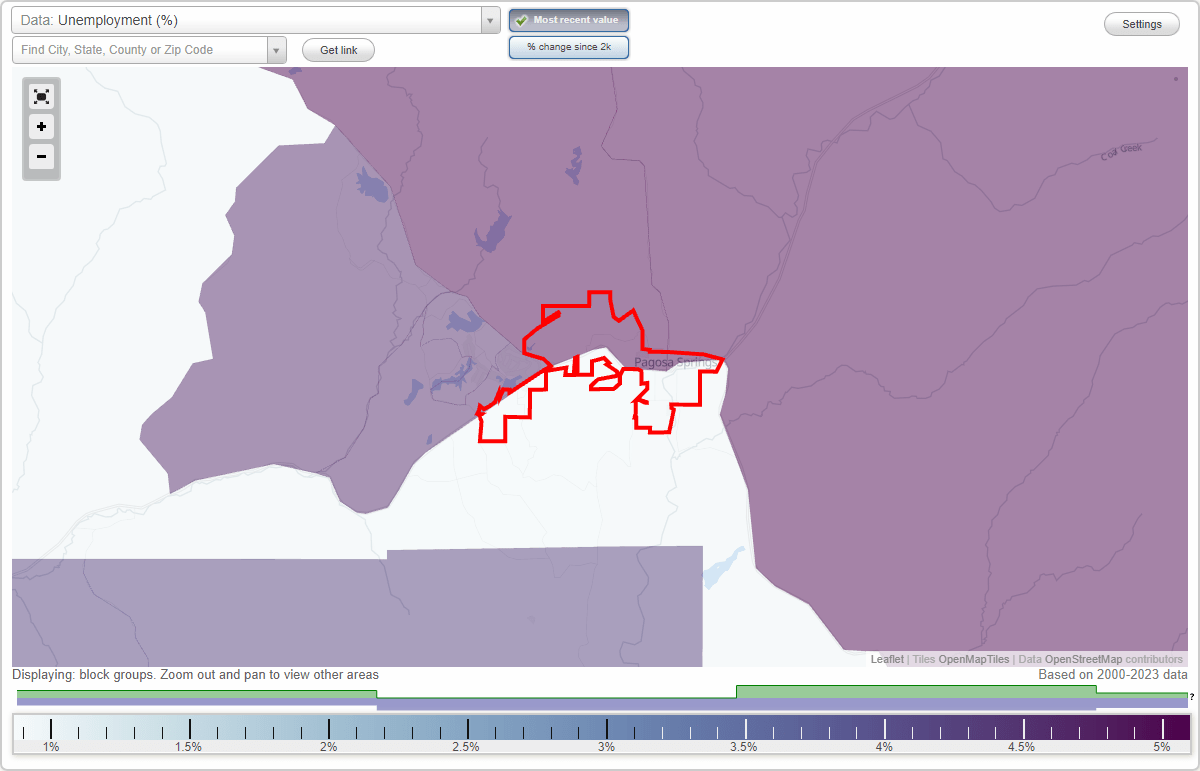Click the 1.5% legend label
The width and height of the screenshot is (1200, 771).
(188, 747)
